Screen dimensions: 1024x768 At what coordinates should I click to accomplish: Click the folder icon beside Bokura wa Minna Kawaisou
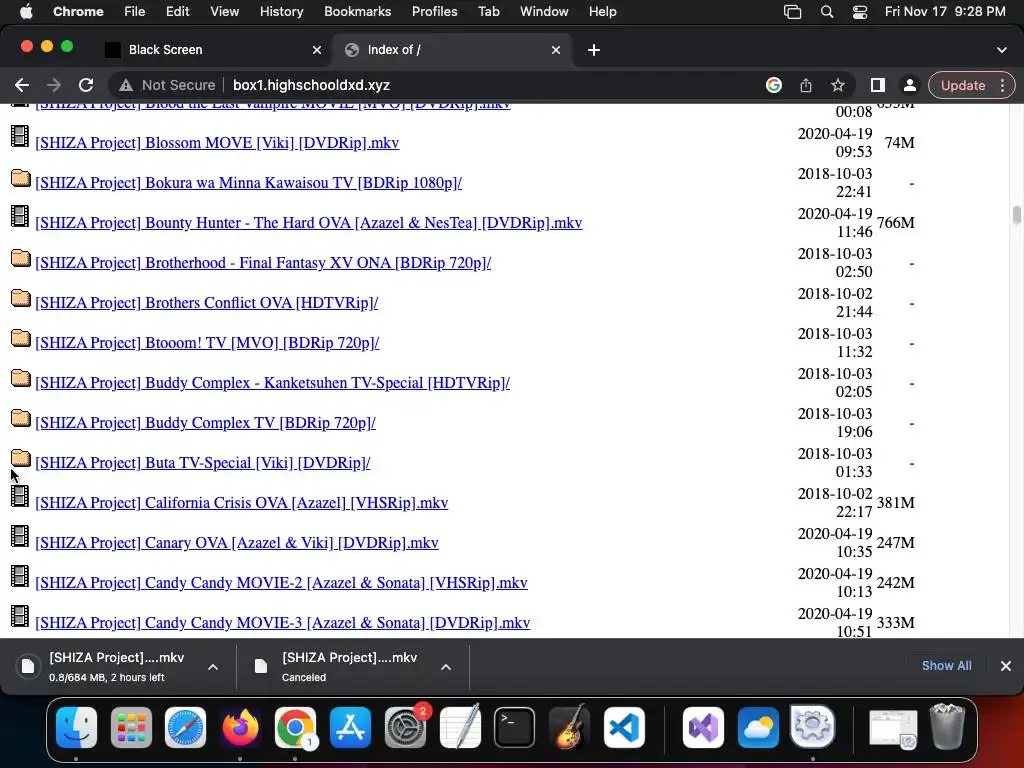(x=21, y=177)
